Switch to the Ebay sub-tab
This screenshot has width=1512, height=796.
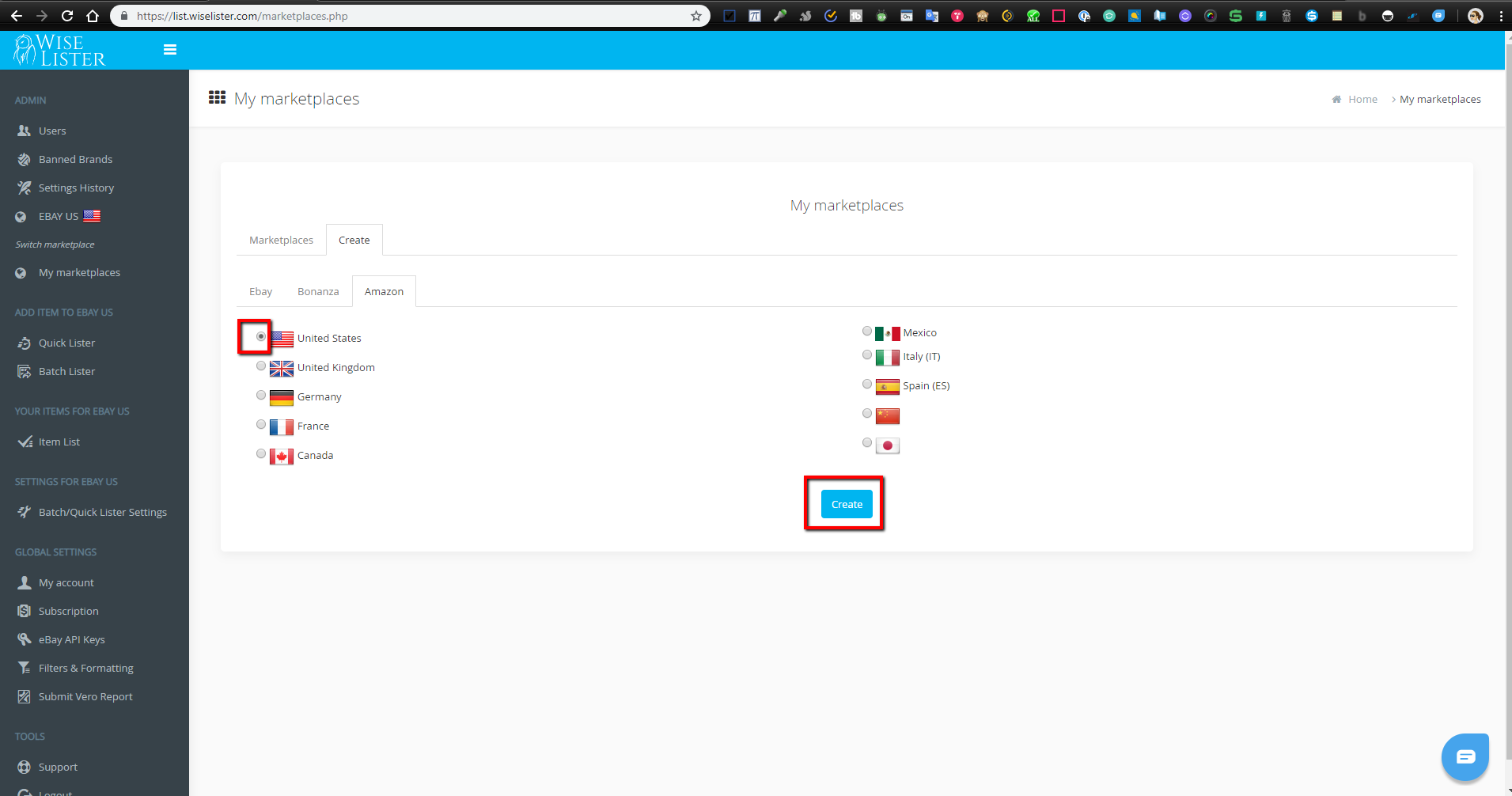260,291
